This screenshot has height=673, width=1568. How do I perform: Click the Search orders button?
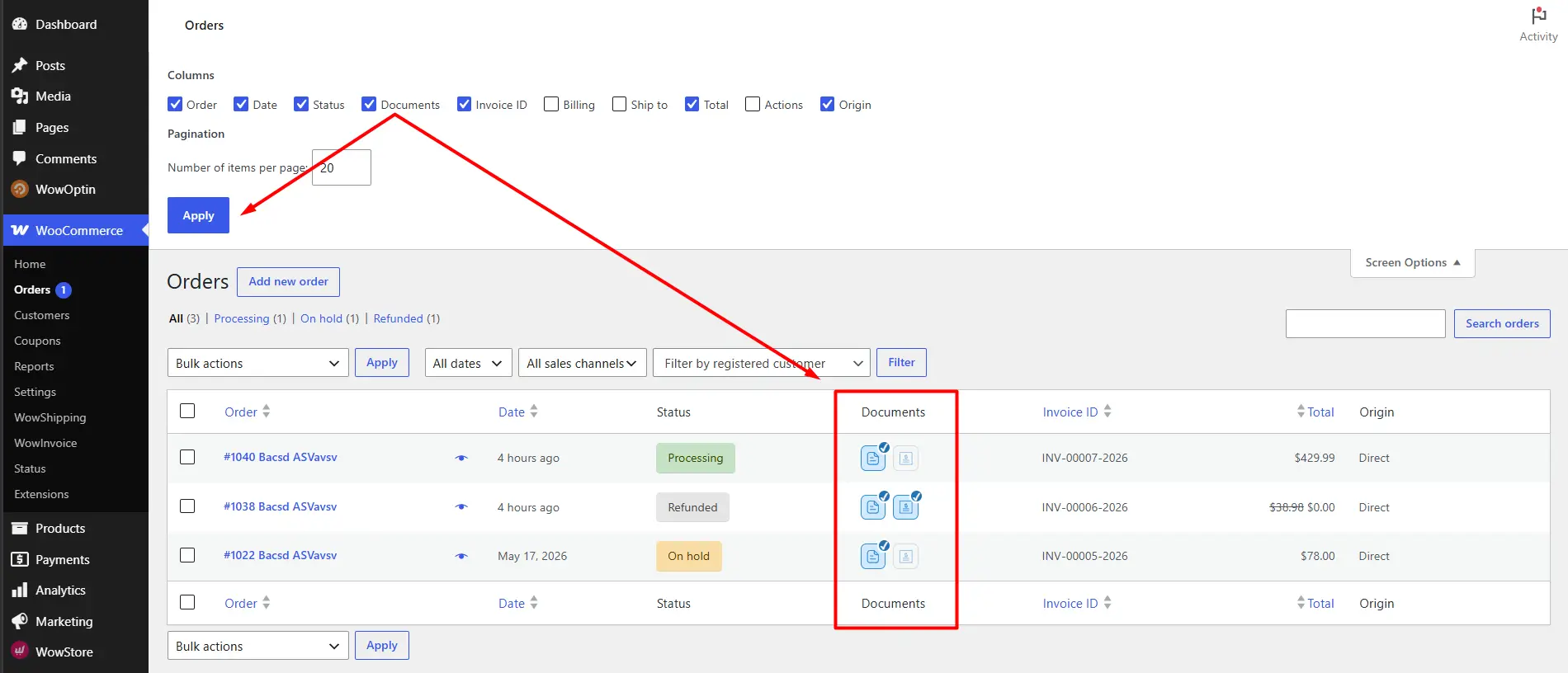tap(1502, 323)
